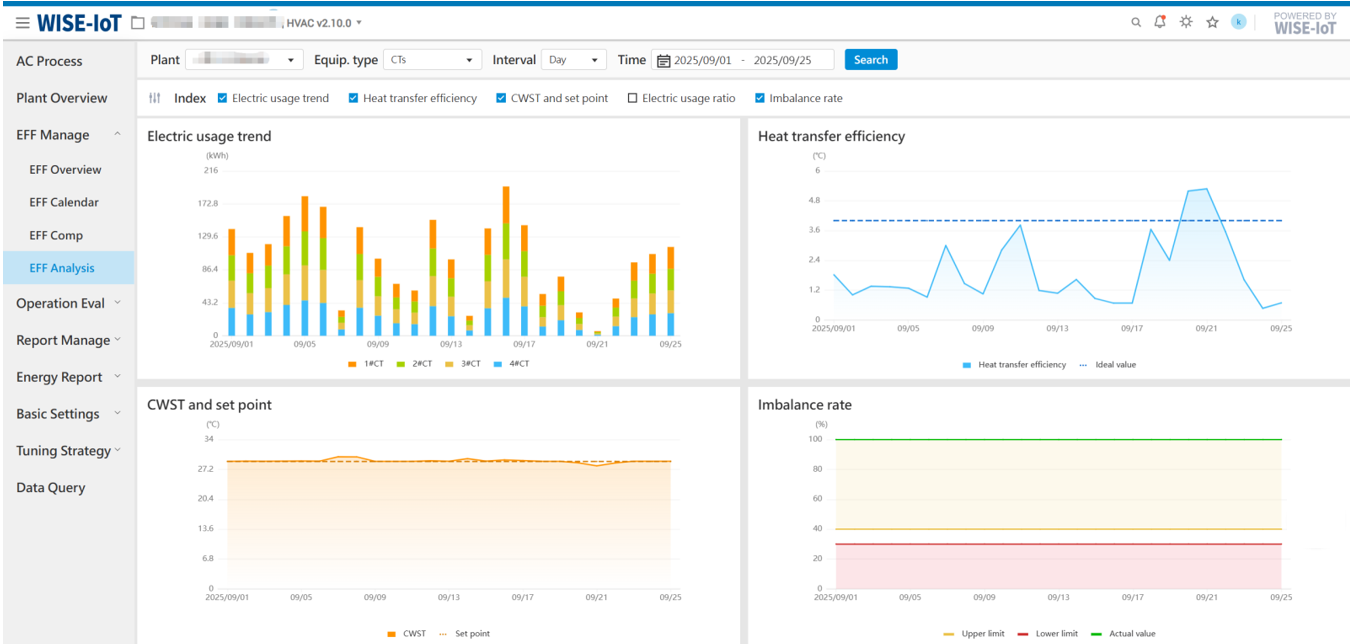Image resolution: width=1350 pixels, height=644 pixels.
Task: Click the search magnifier icon
Action: [1135, 22]
